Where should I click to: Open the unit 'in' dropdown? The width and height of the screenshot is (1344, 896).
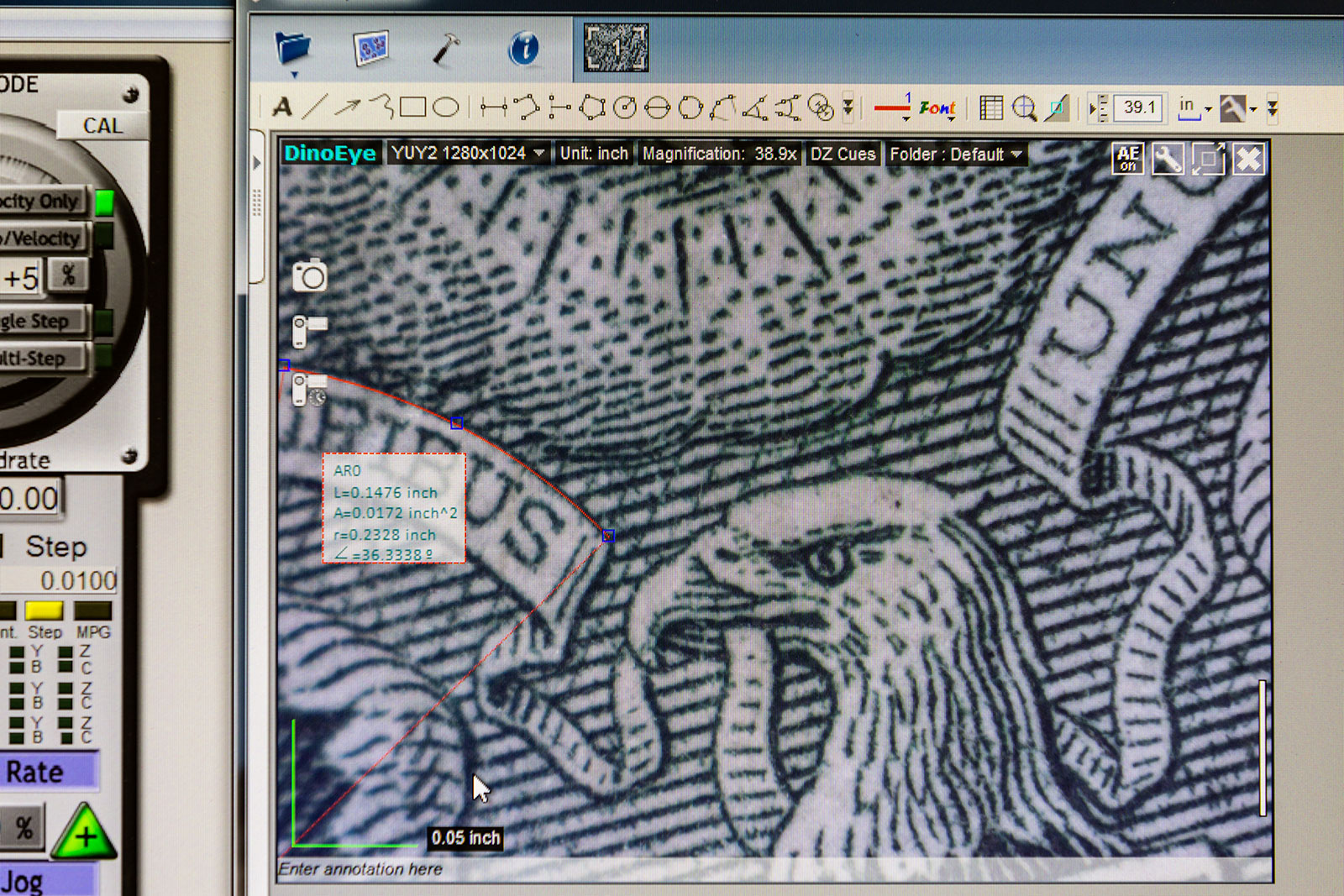tap(1194, 108)
